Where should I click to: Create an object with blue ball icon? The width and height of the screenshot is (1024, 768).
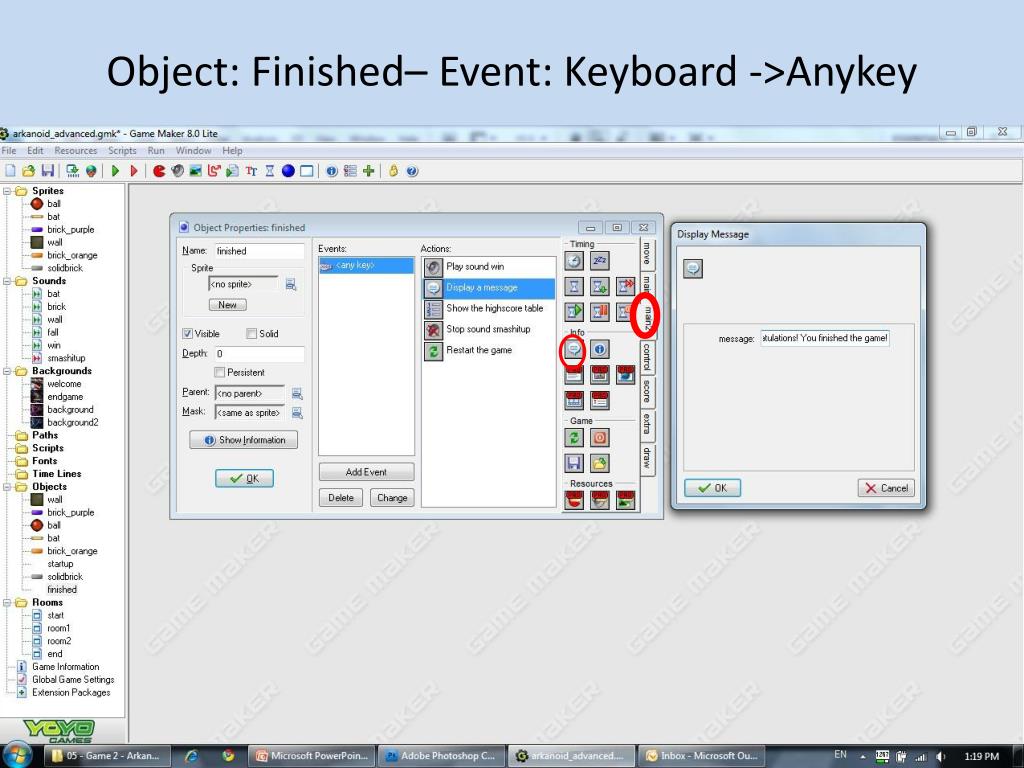pyautogui.click(x=288, y=171)
